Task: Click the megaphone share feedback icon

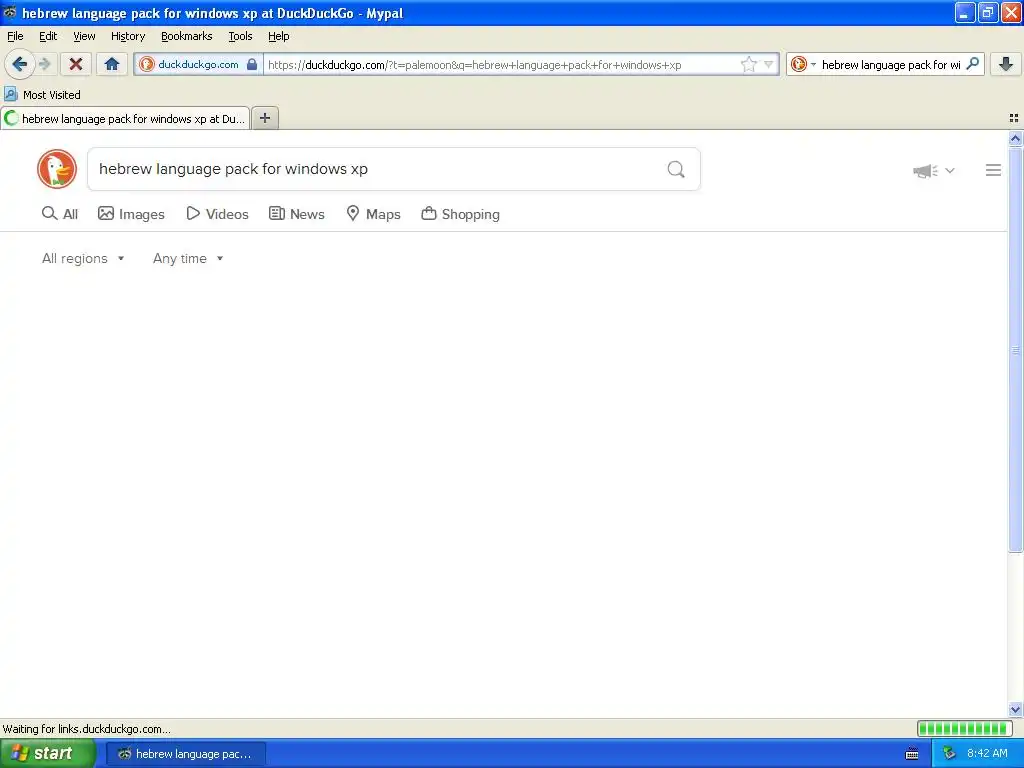Action: pyautogui.click(x=925, y=170)
